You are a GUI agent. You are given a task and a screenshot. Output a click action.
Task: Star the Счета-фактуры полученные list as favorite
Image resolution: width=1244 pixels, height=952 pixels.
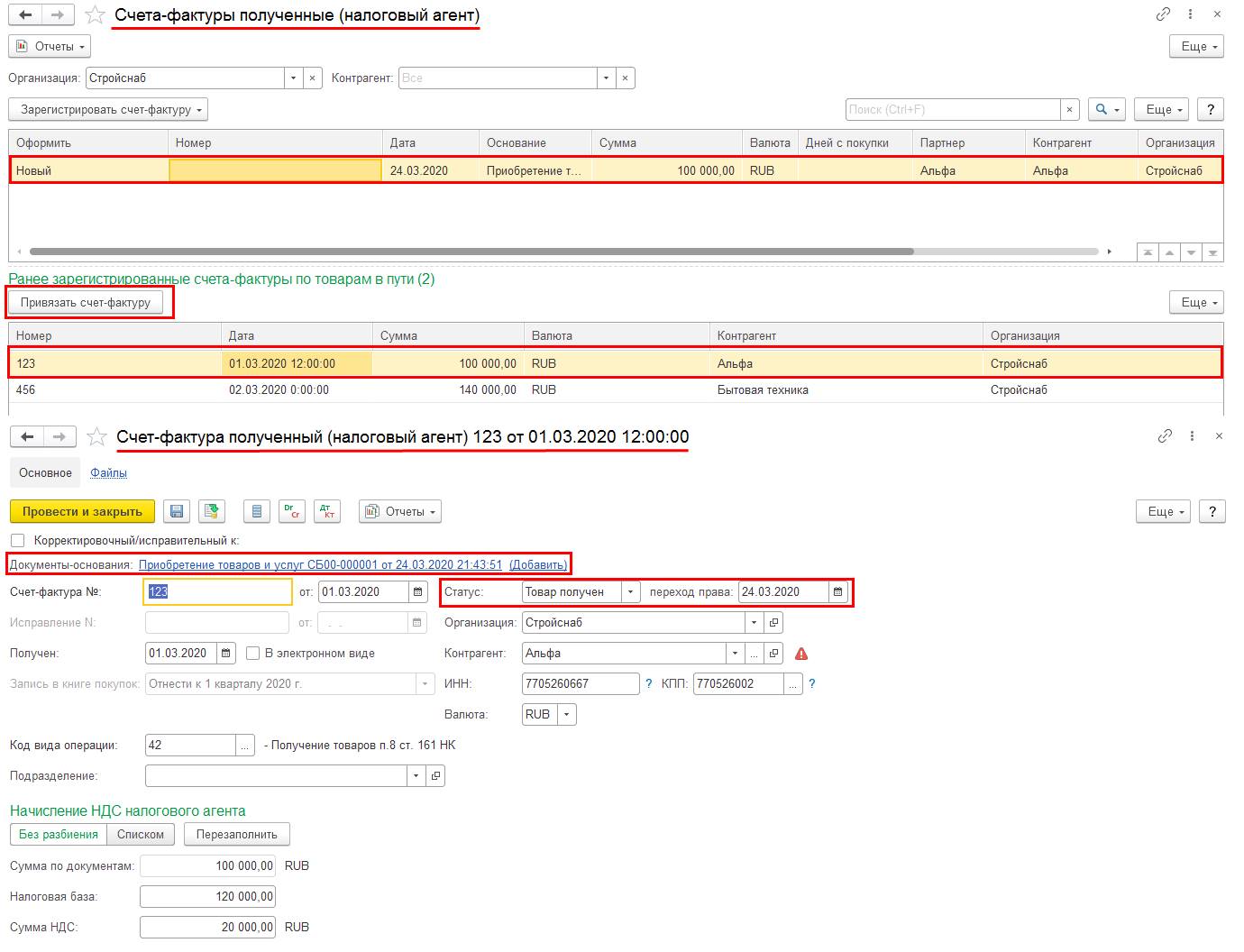pyautogui.click(x=95, y=15)
